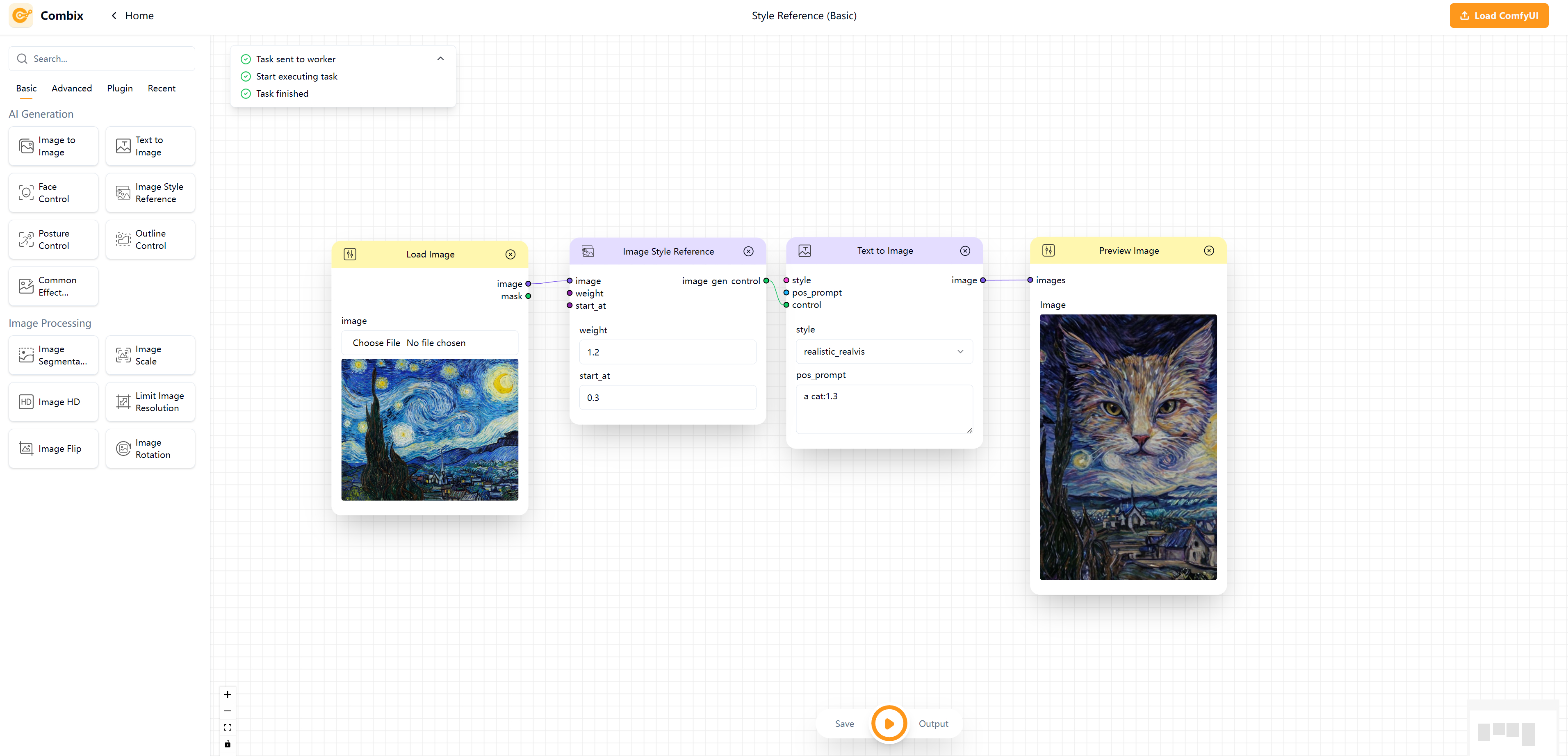Toggle the canvas lock
Image resolution: width=1568 pixels, height=756 pixels.
coord(228,744)
